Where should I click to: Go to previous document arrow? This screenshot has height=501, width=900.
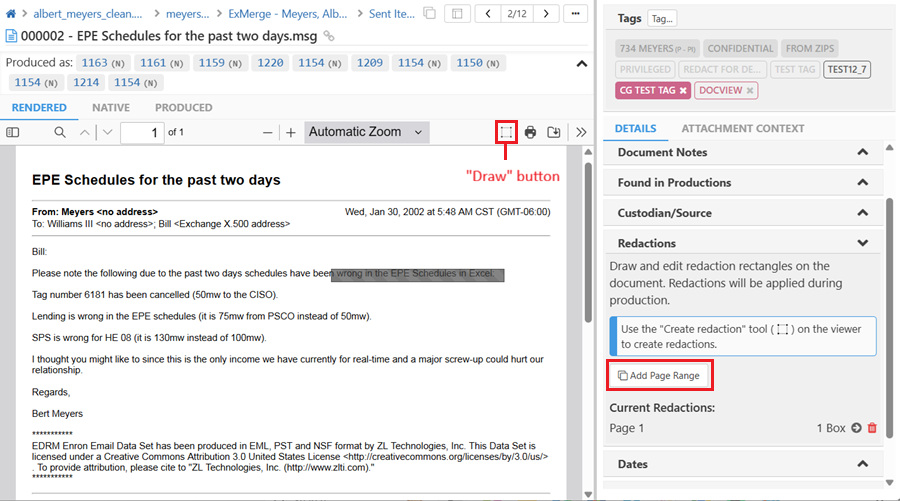click(488, 13)
